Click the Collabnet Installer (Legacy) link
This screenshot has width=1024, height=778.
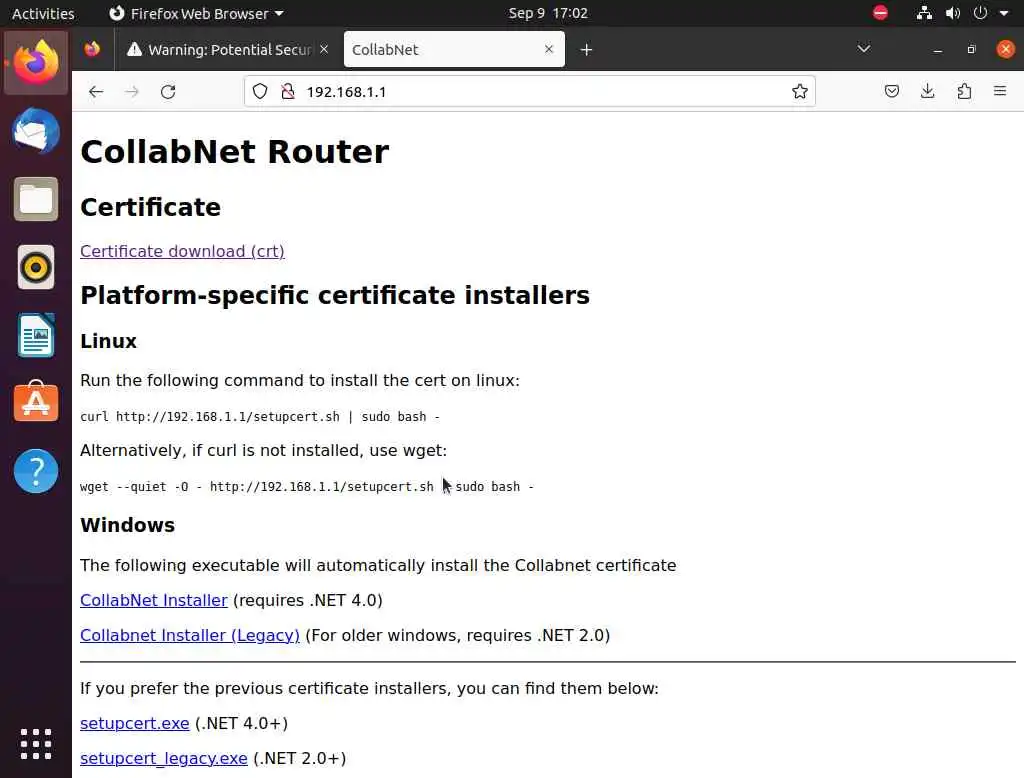click(189, 636)
